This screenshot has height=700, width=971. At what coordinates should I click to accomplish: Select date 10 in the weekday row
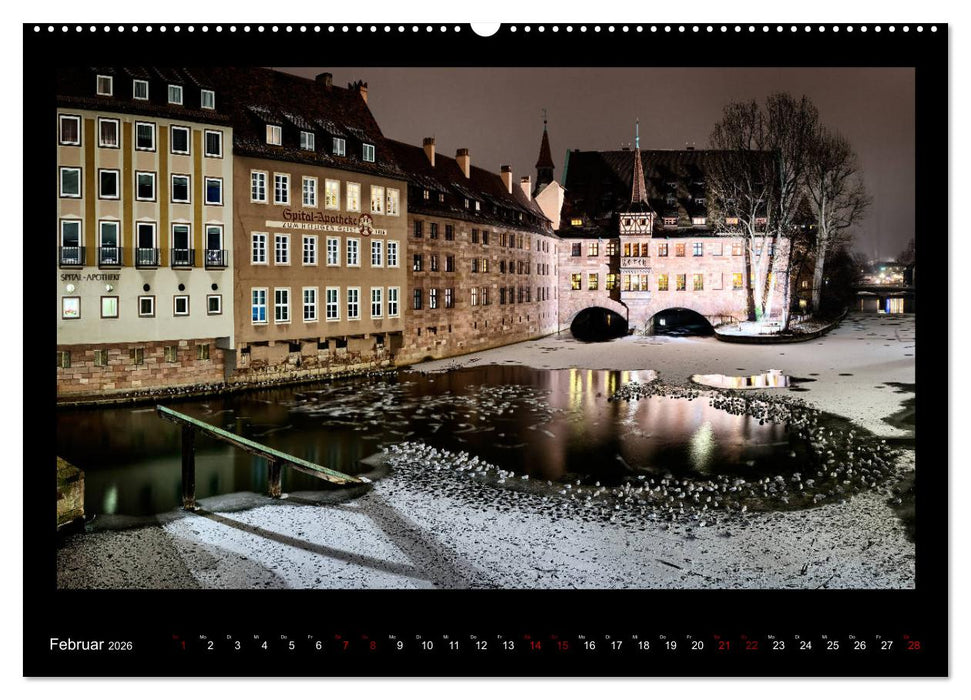[425, 647]
